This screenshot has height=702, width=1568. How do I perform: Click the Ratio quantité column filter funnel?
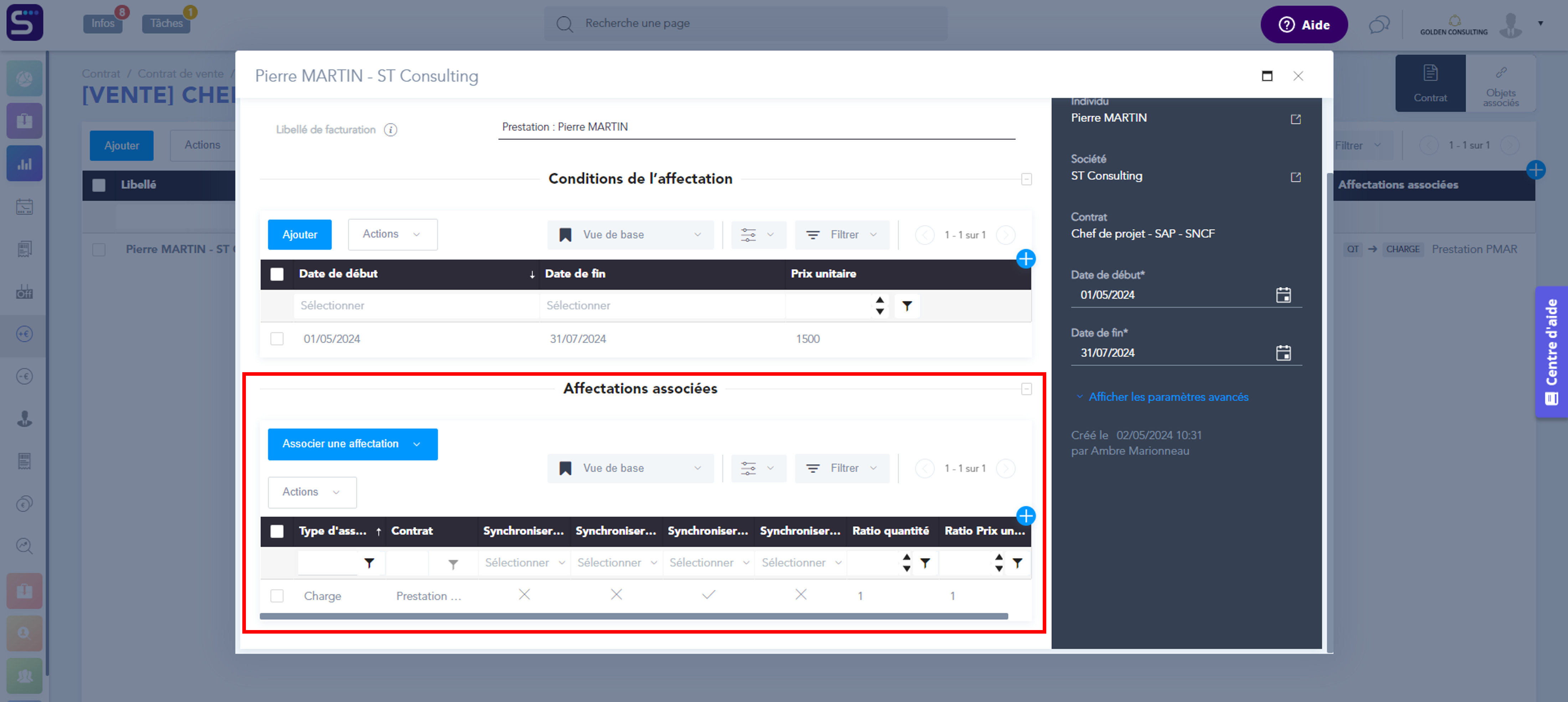925,563
